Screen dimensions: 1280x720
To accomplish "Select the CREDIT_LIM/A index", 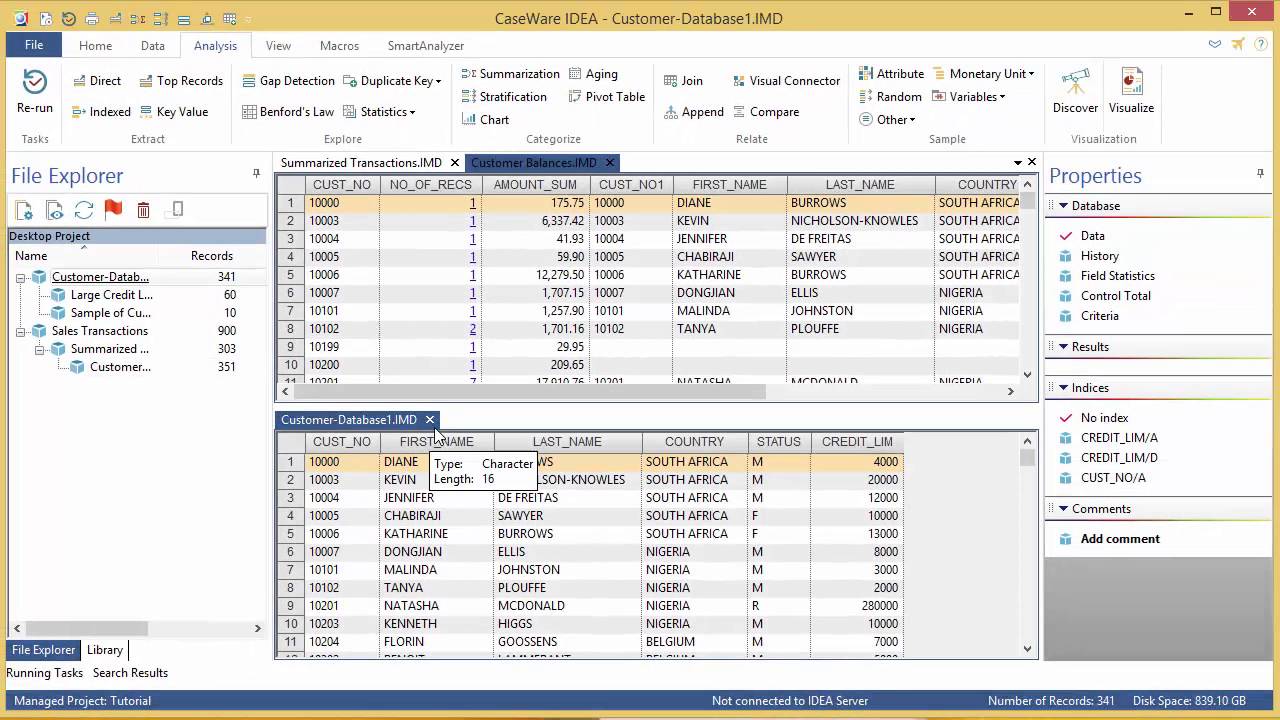I will 1119,438.
